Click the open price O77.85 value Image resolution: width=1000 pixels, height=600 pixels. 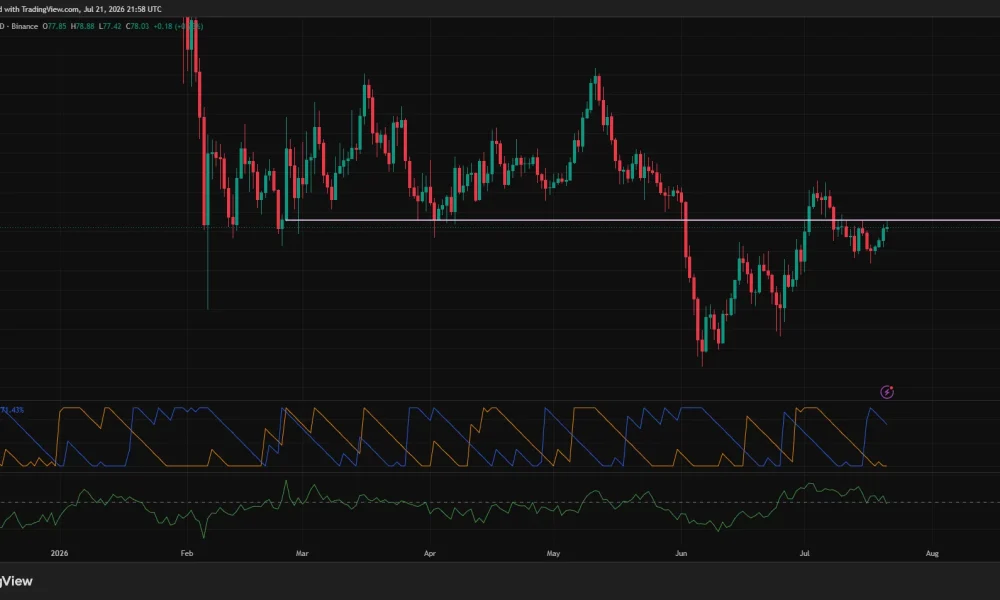pyautogui.click(x=54, y=26)
